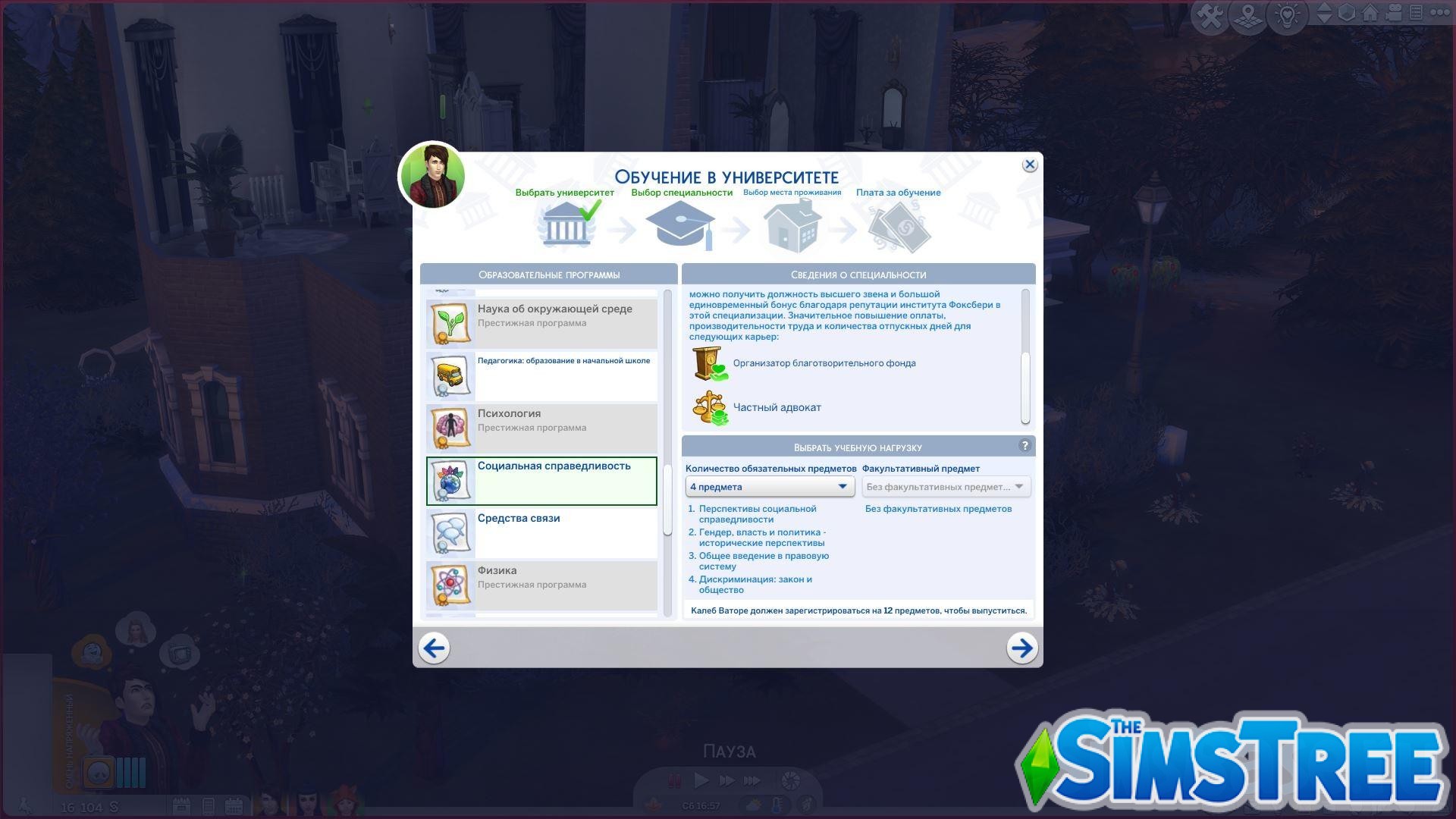Click the normal speed play button
The width and height of the screenshot is (1456, 819).
pos(701,780)
